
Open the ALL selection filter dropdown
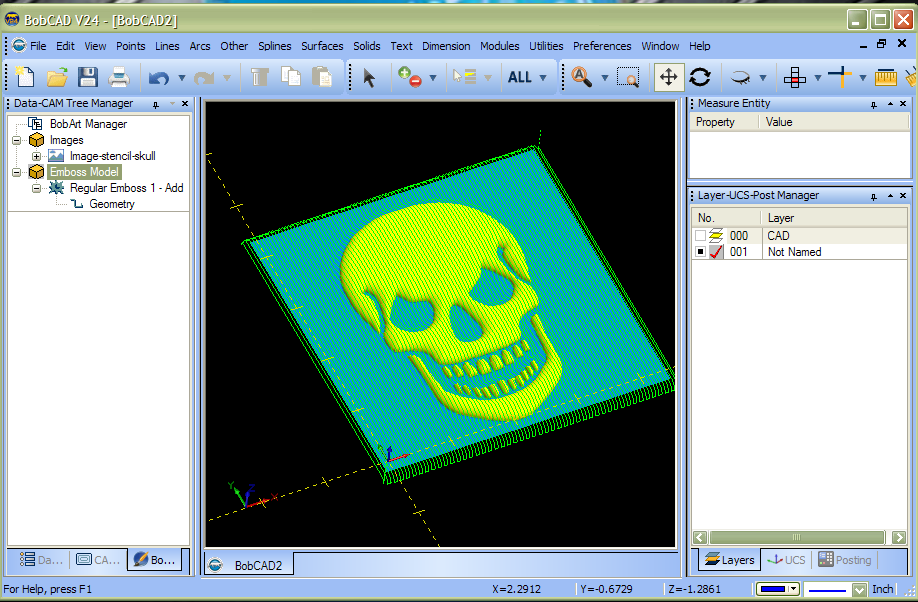[x=543, y=77]
